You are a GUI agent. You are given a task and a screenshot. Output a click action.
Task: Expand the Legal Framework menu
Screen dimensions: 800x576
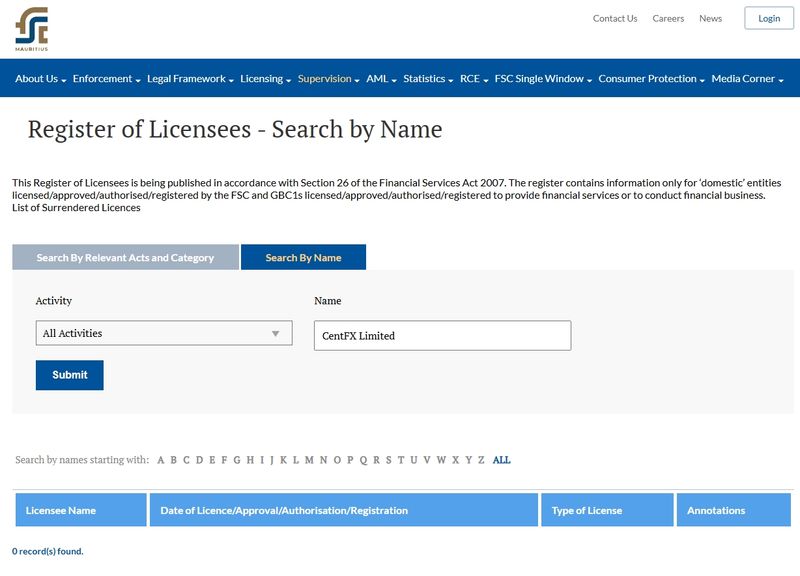click(x=190, y=79)
